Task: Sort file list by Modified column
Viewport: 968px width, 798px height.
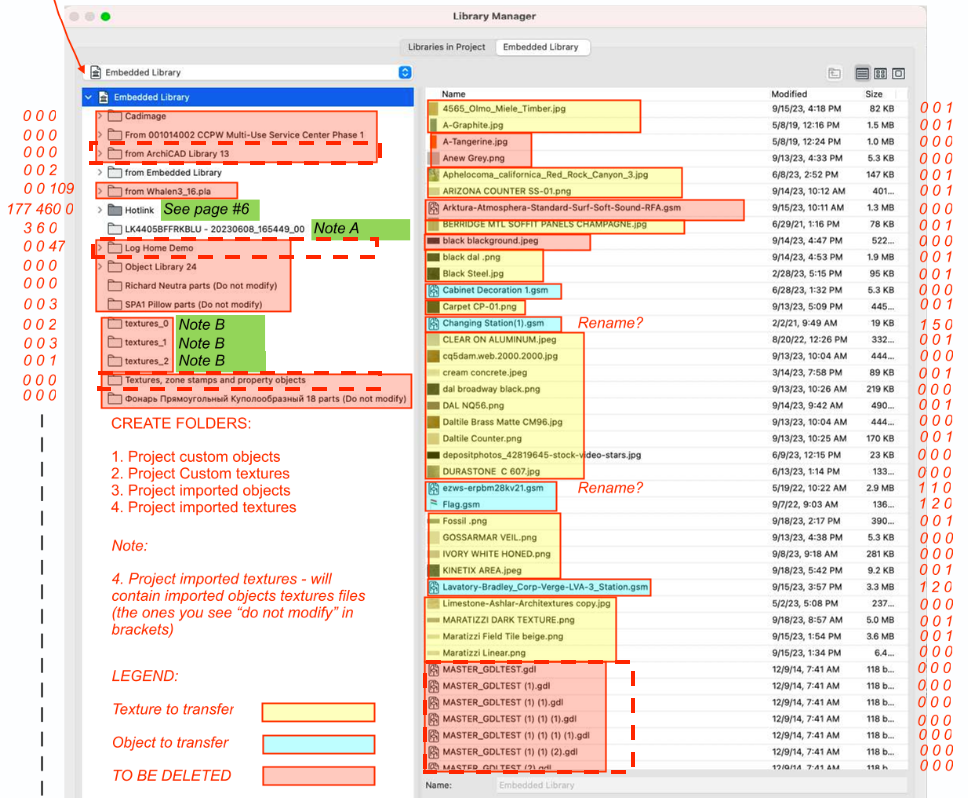Action: click(789, 94)
